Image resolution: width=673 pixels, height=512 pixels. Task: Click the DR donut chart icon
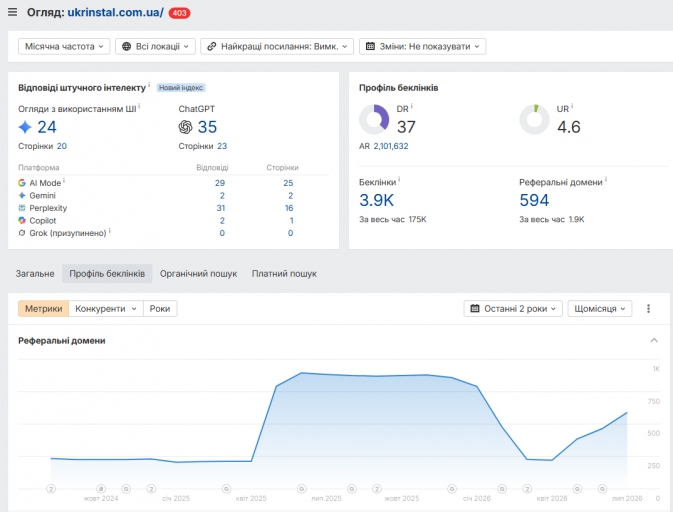pyautogui.click(x=374, y=120)
